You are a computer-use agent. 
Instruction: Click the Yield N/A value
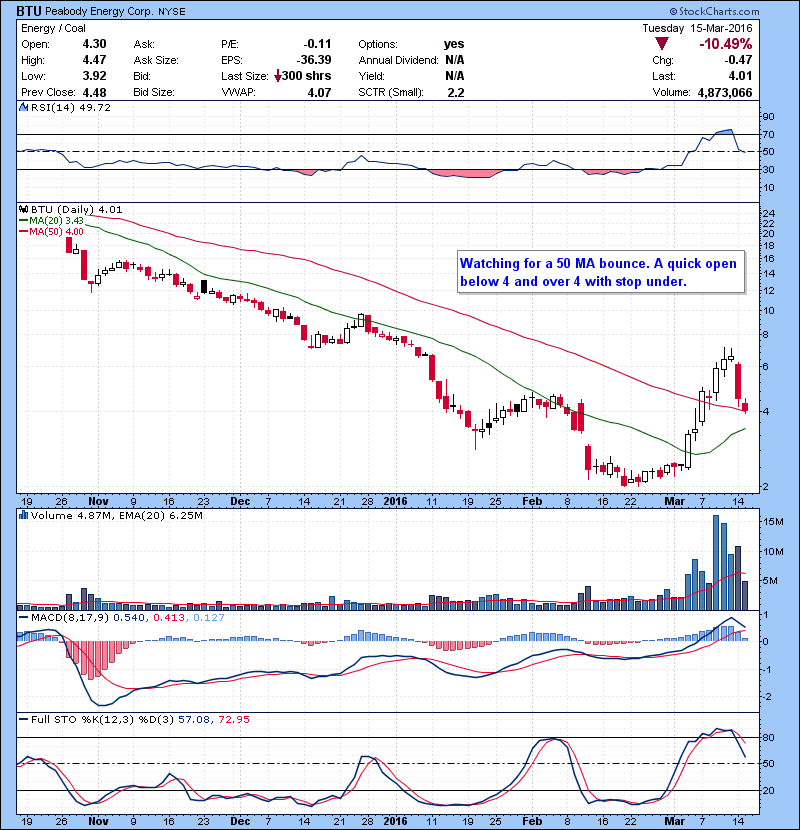(454, 76)
